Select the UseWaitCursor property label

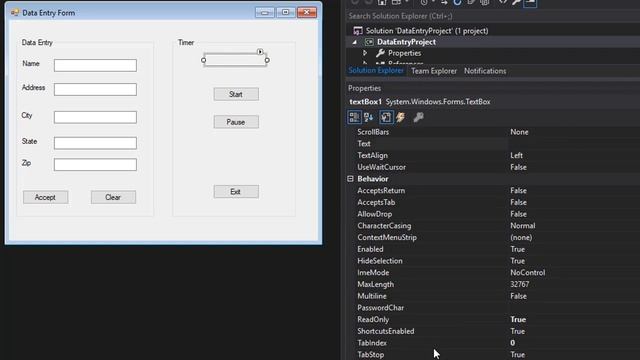coord(381,167)
